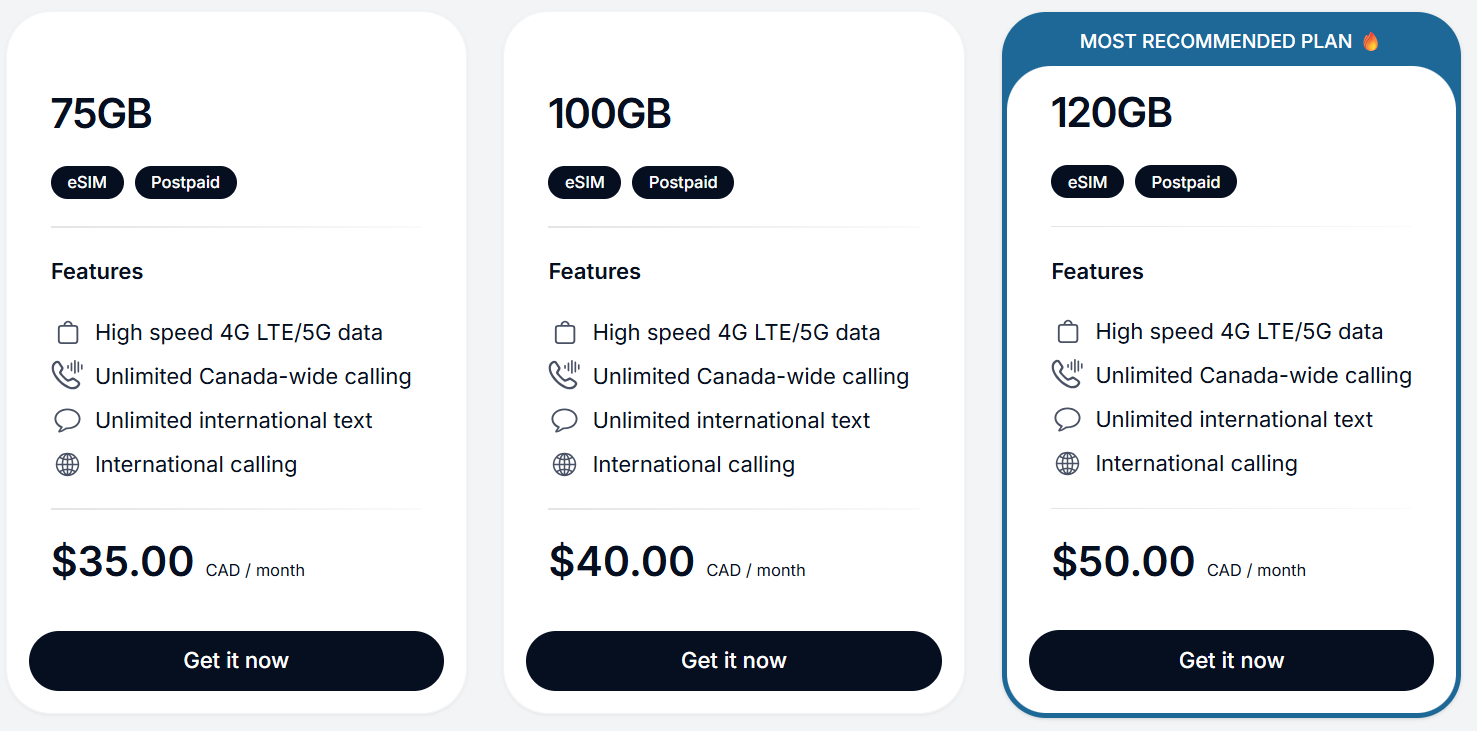Select the Postpaid tag on 120GB plan
Image resolution: width=1477 pixels, height=731 pixels.
tap(1185, 183)
